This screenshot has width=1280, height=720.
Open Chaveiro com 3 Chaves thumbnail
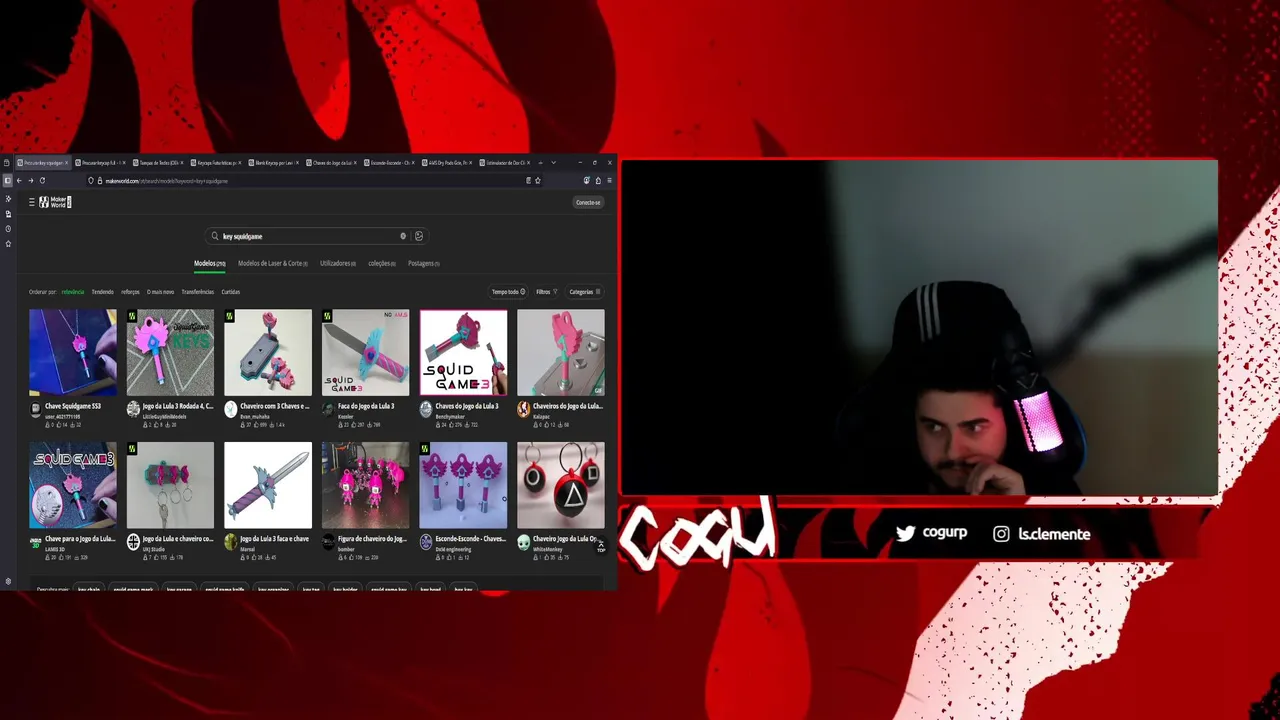(x=268, y=353)
